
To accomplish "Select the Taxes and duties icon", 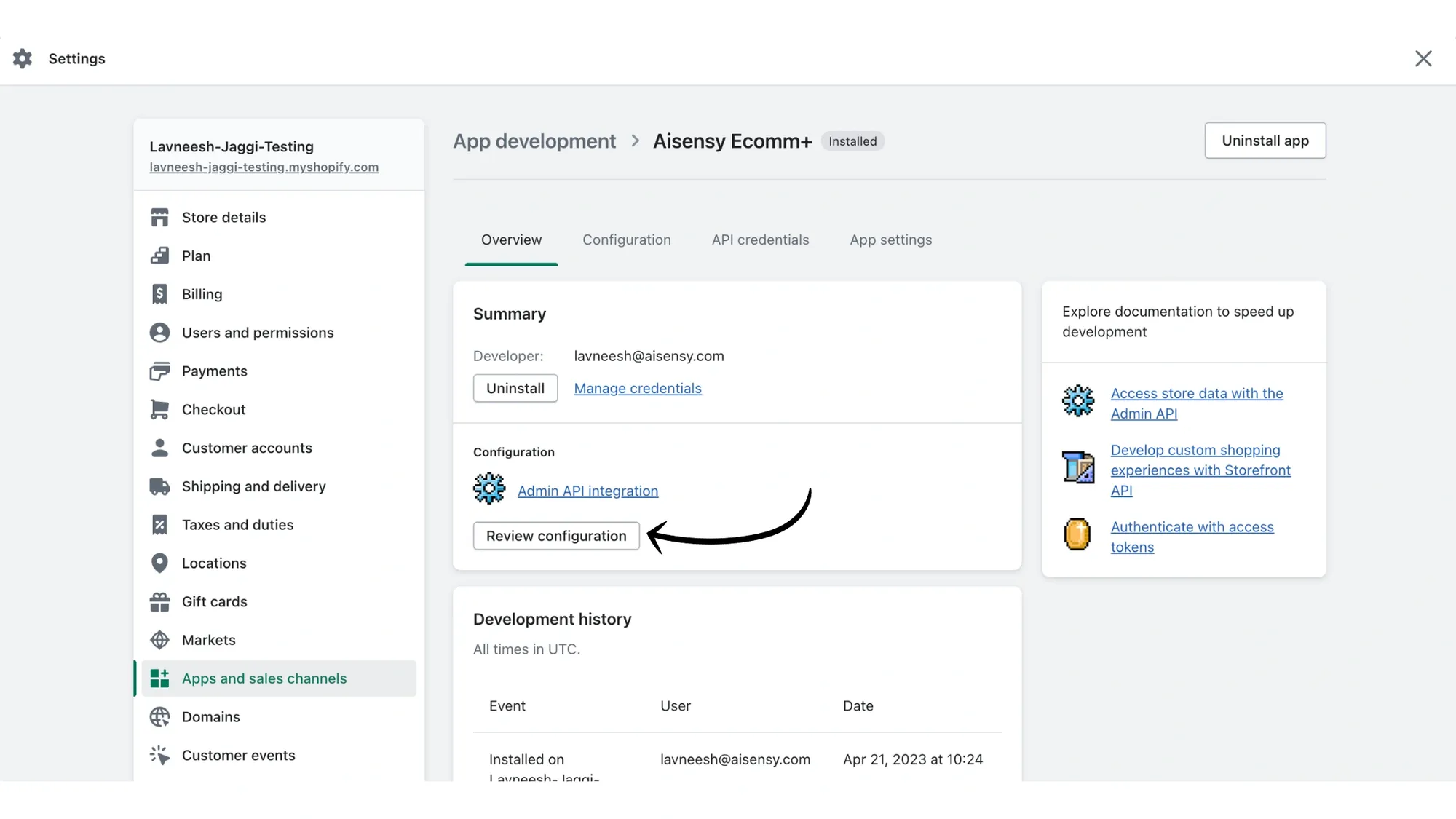I will [x=159, y=524].
